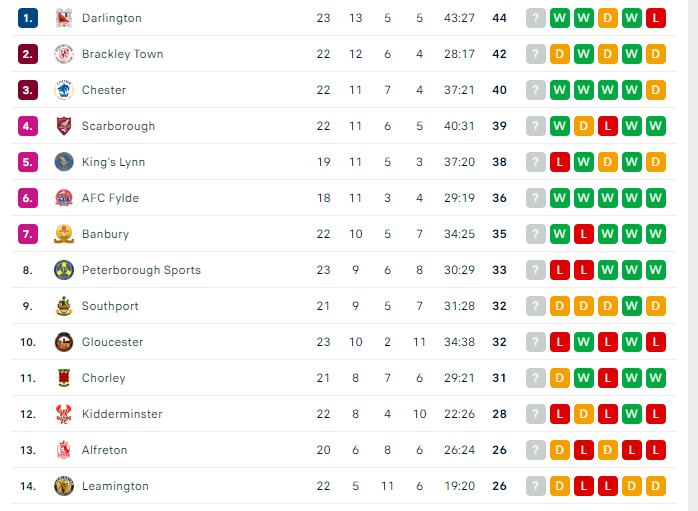698x511 pixels.
Task: Select the Gloucester team badge
Action: click(x=64, y=342)
